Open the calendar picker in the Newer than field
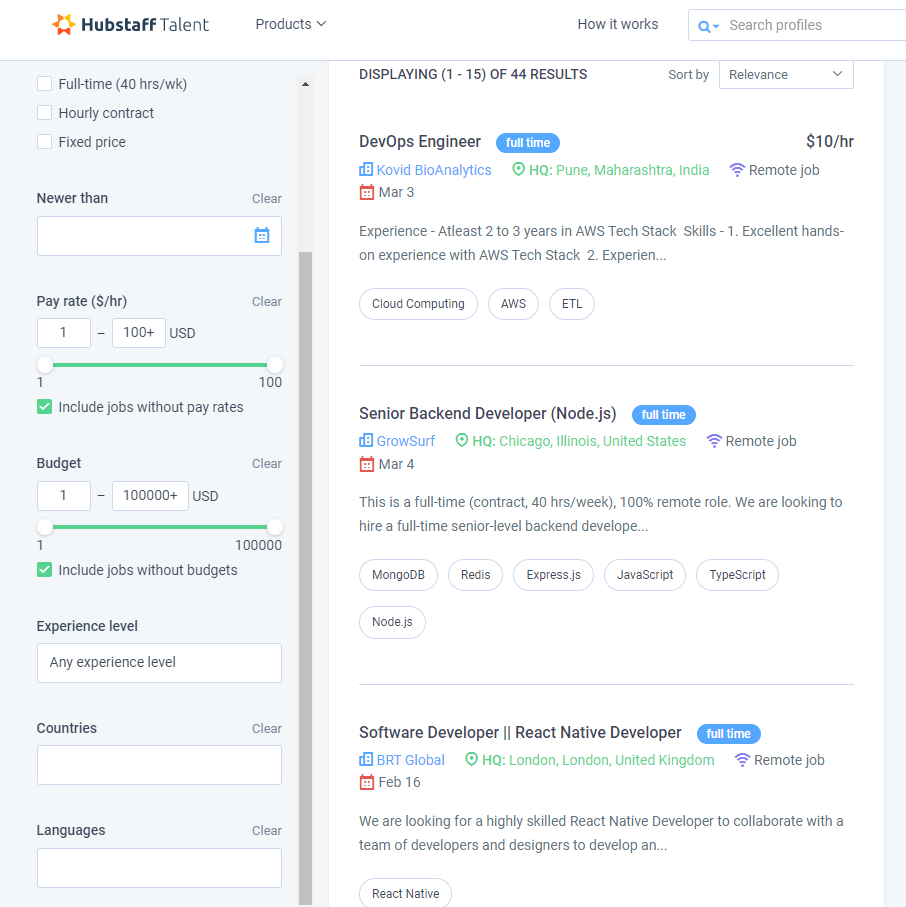Image resolution: width=906 pixels, height=907 pixels. (x=262, y=235)
